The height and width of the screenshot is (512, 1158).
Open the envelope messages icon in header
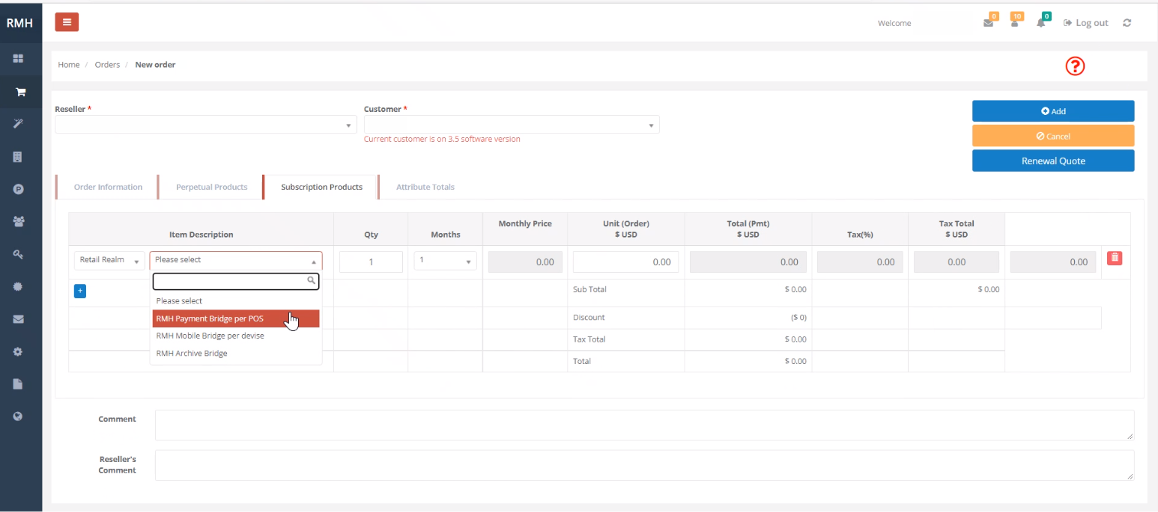pos(988,22)
